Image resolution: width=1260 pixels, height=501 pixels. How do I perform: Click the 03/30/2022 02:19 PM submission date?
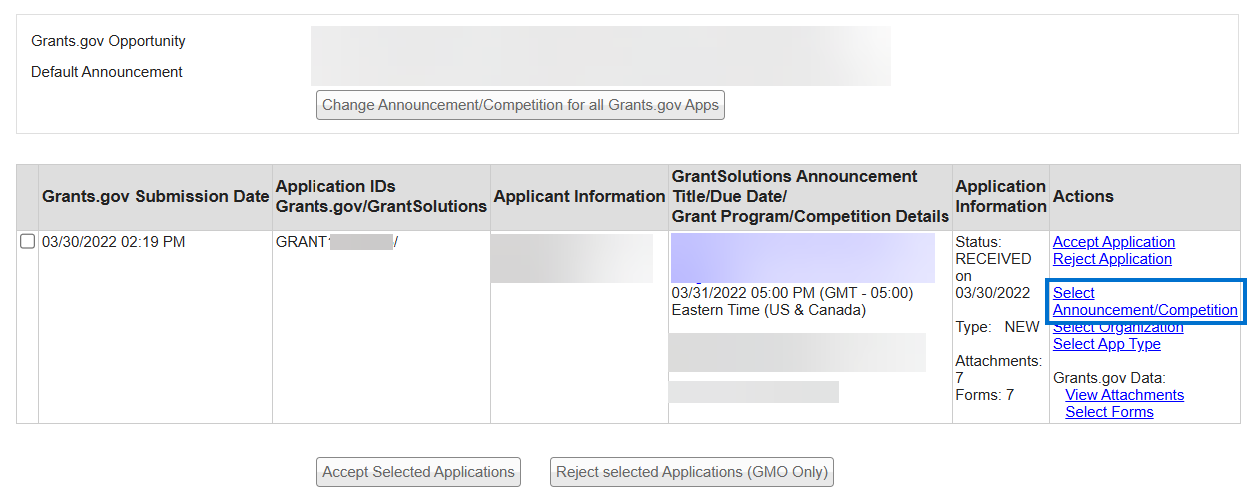pos(113,242)
